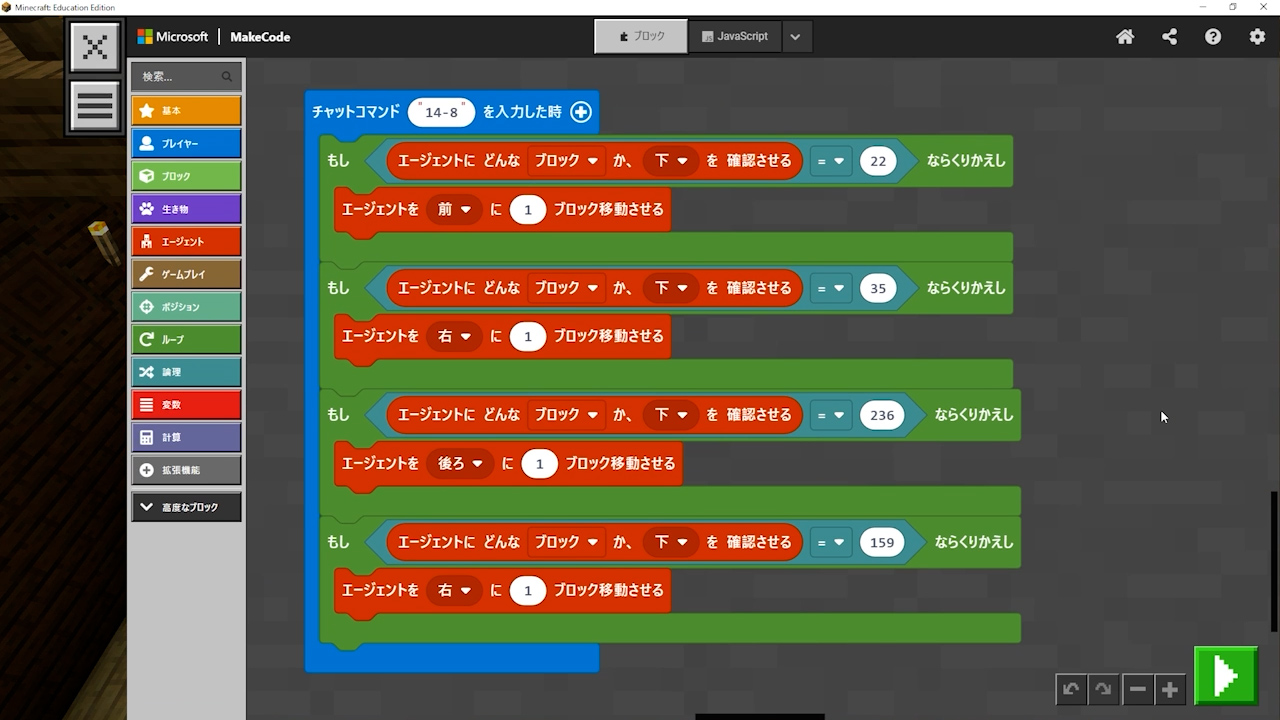The width and height of the screenshot is (1280, 720).
Task: Open the ループ block category
Action: coord(186,340)
